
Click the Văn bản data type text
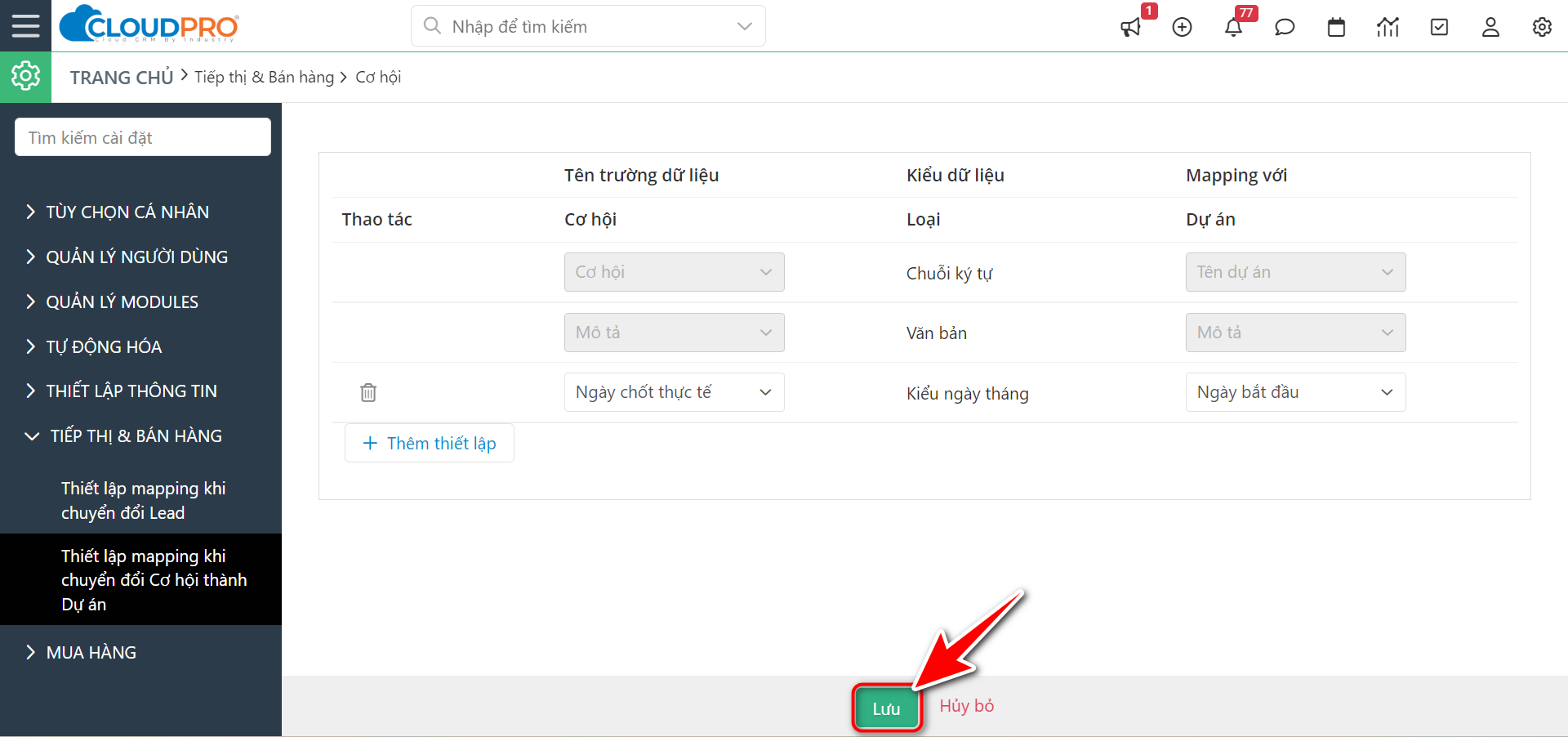point(937,333)
